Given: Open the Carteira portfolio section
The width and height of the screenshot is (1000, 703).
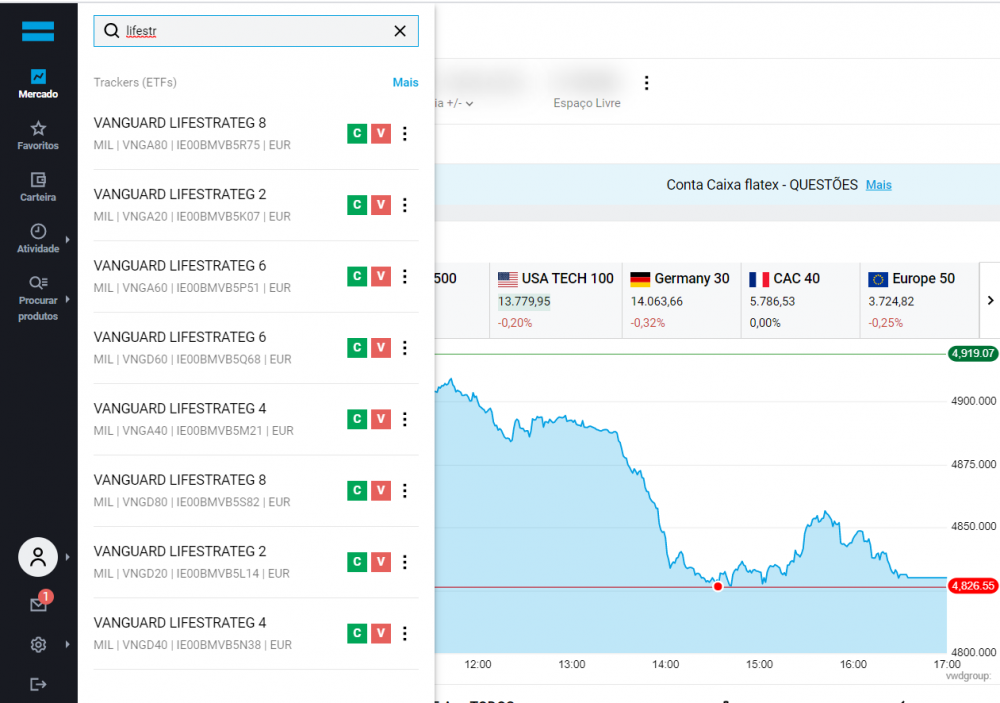Looking at the screenshot, I should (38, 187).
